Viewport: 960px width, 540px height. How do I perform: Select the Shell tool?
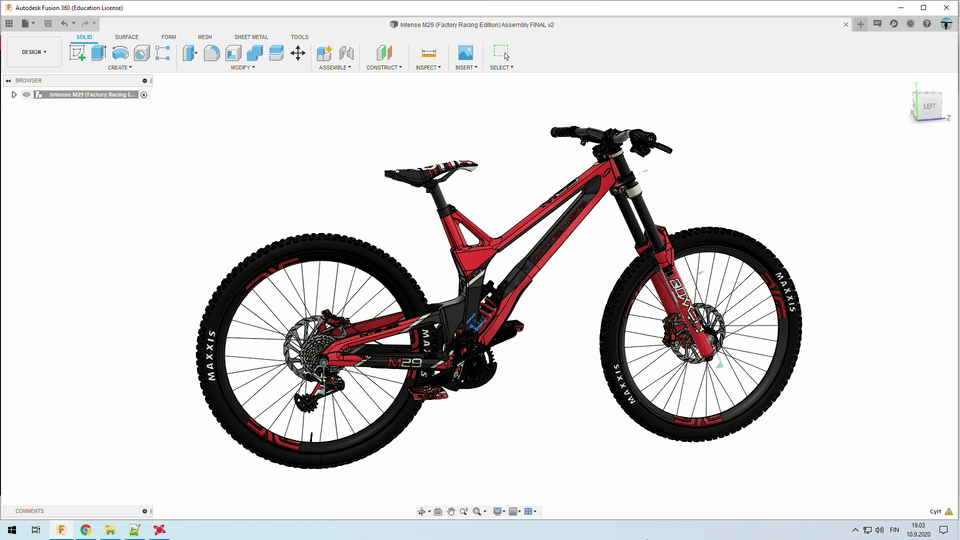point(233,53)
